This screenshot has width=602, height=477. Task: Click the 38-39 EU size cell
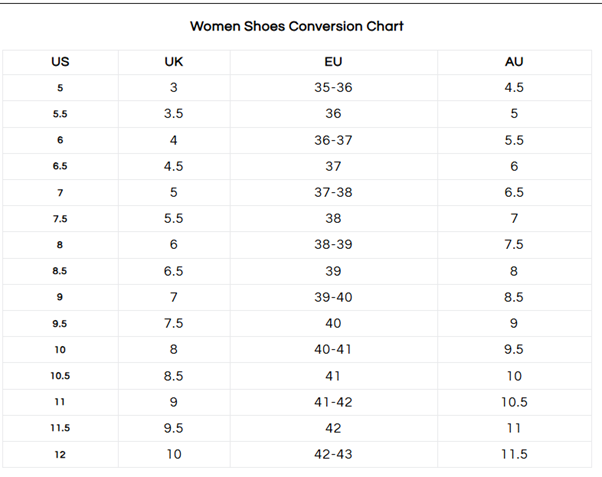point(334,245)
